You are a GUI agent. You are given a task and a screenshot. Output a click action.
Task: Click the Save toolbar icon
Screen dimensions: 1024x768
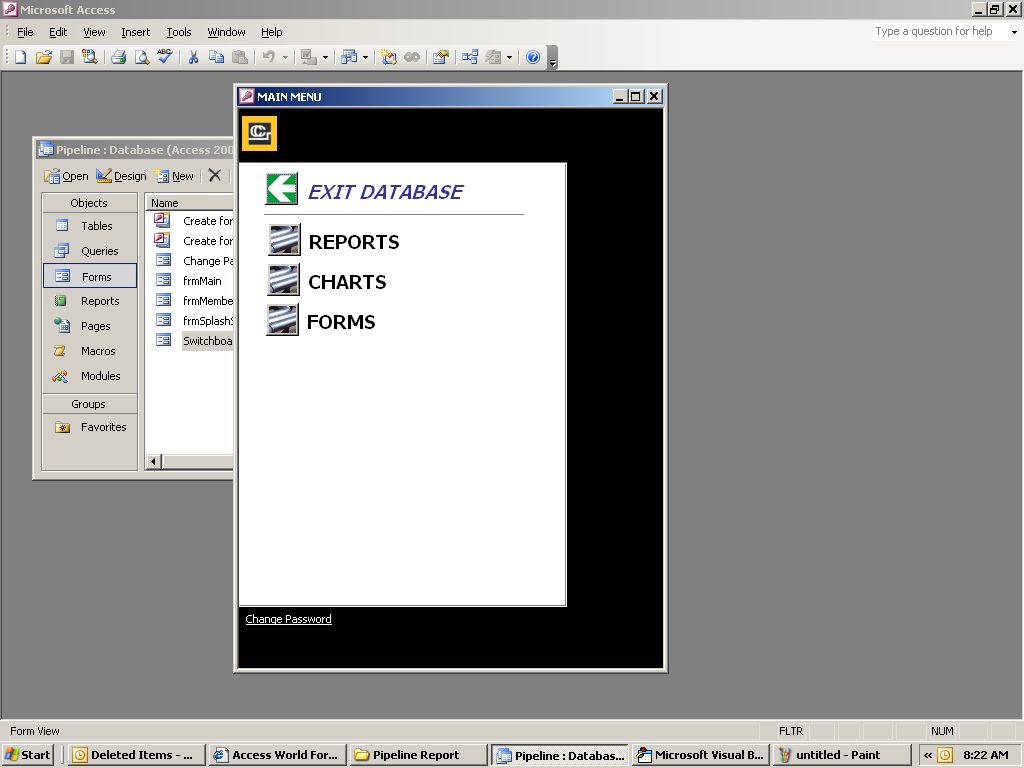67,57
